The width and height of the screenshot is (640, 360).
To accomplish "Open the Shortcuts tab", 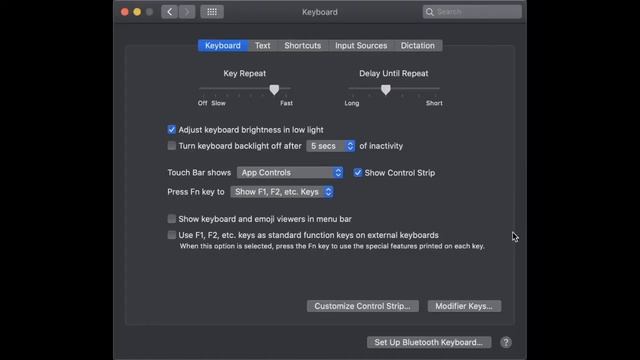I will [x=302, y=45].
